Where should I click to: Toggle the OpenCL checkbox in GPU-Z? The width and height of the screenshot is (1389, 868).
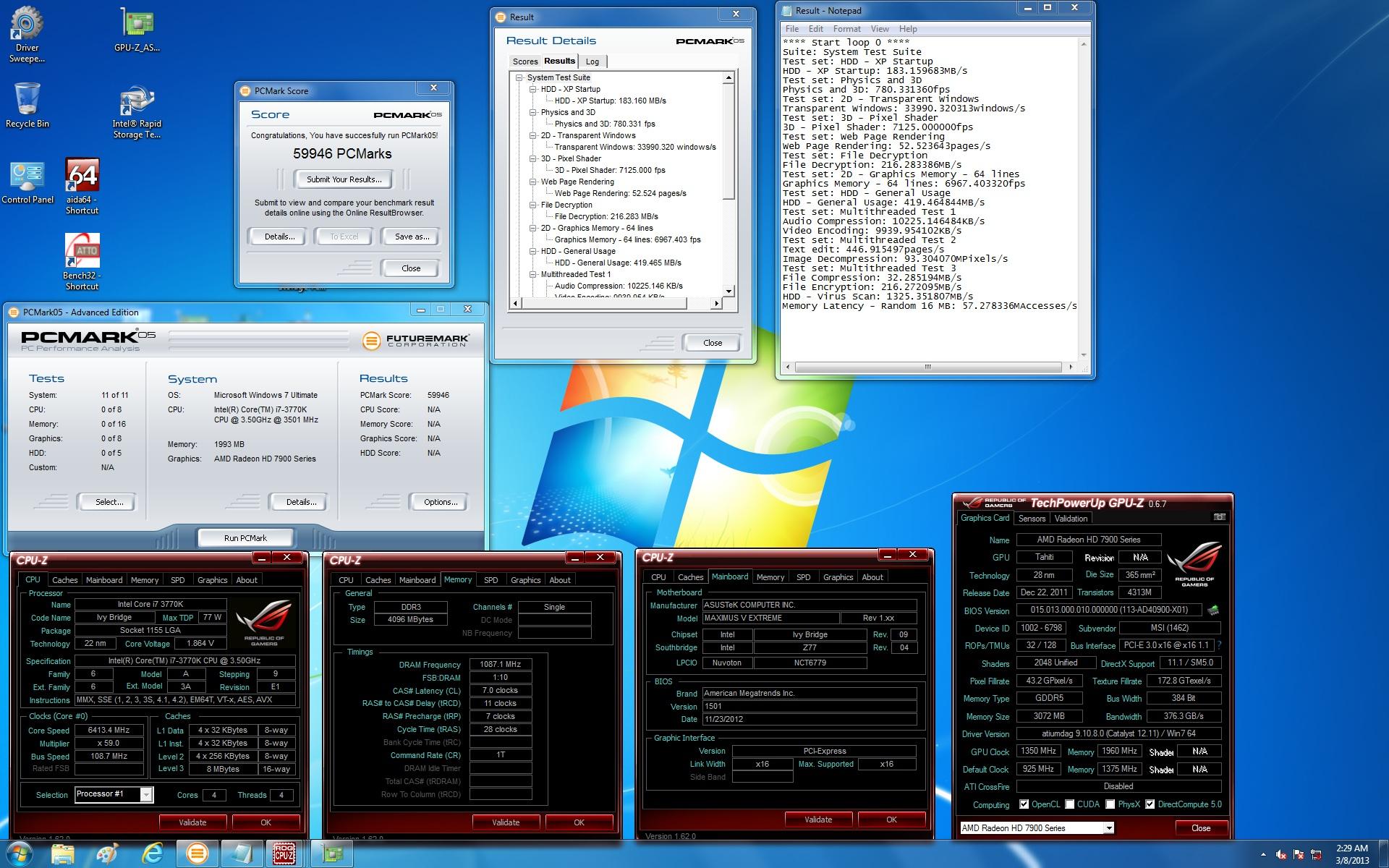1024,804
